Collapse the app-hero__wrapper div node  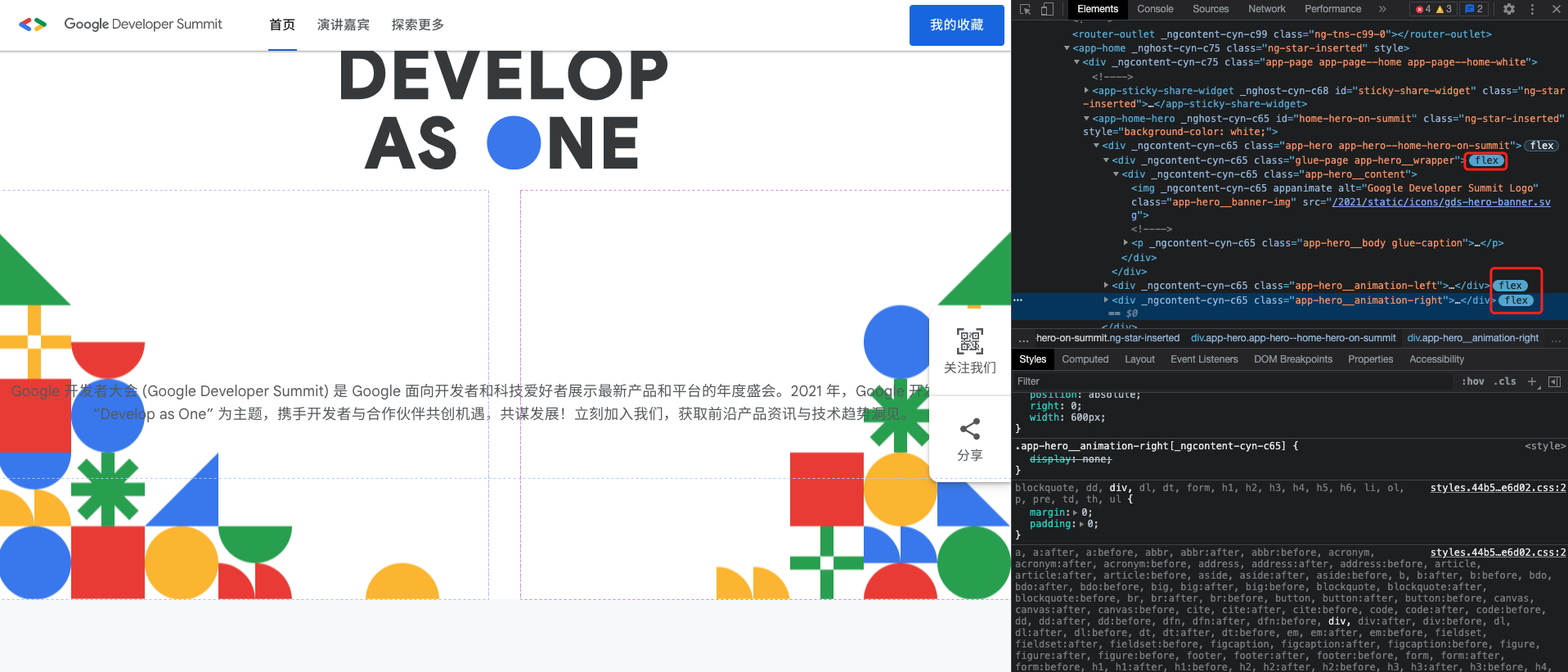pyautogui.click(x=1106, y=160)
